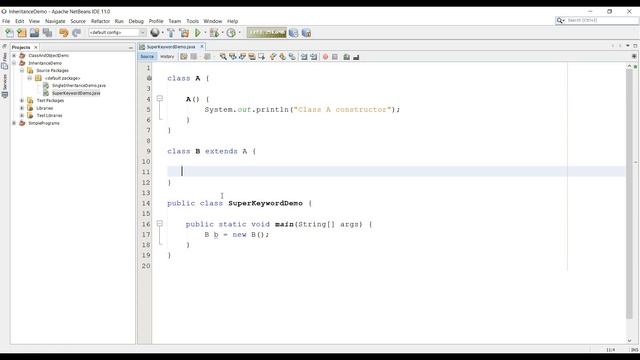Screen dimensions: 640x360
Task: Click the New Project toolbar icon
Action: 22,33
